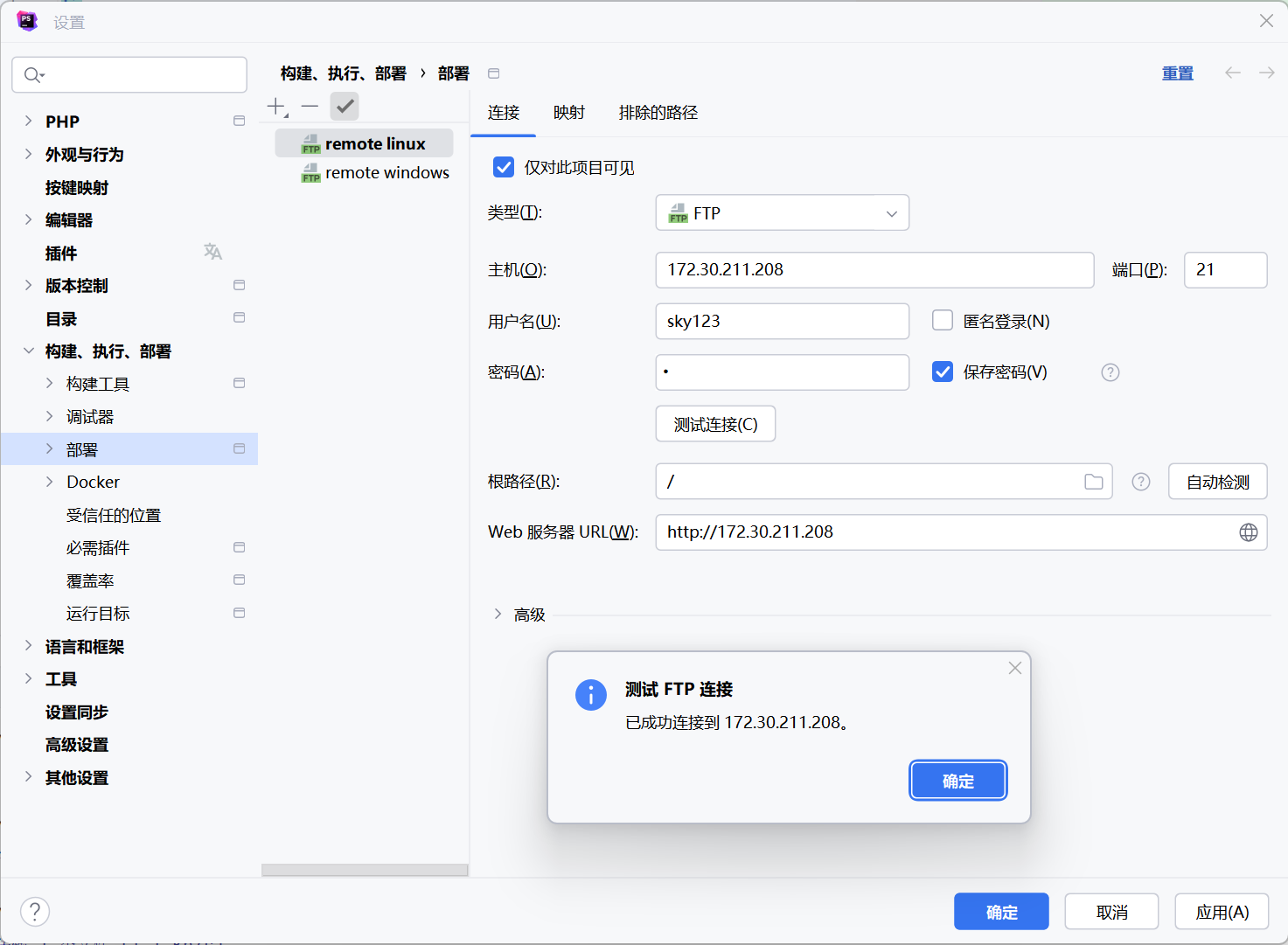
Task: Expand the 高级 section
Action: 498,615
